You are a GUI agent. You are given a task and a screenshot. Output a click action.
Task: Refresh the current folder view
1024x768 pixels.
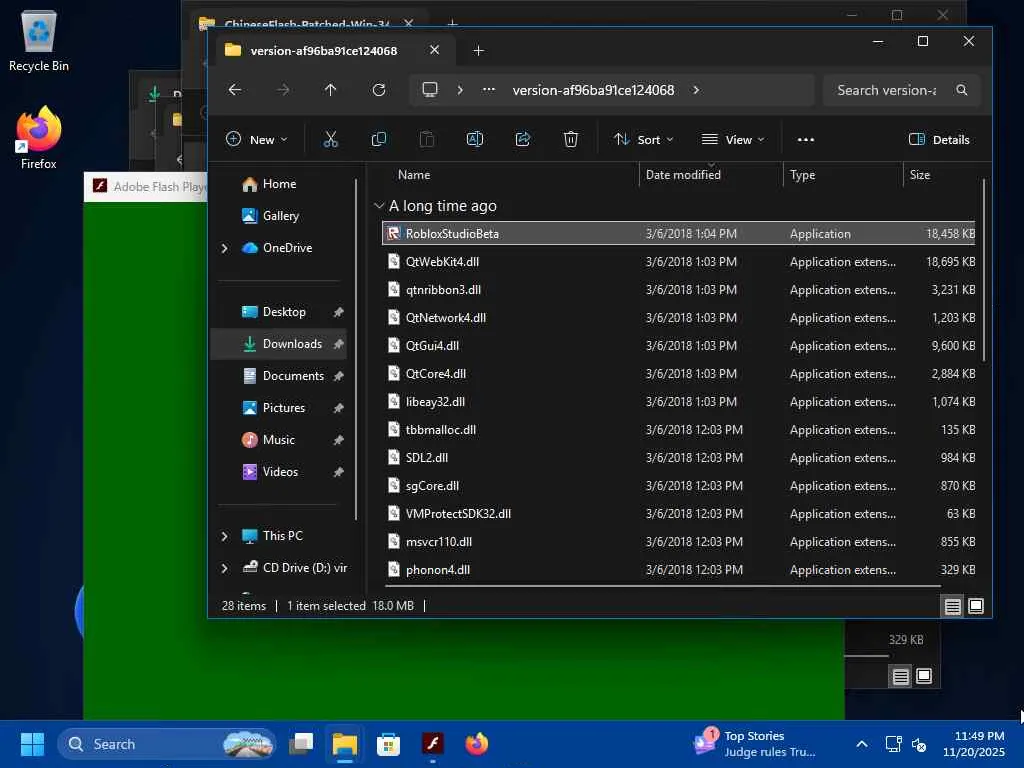coord(379,89)
